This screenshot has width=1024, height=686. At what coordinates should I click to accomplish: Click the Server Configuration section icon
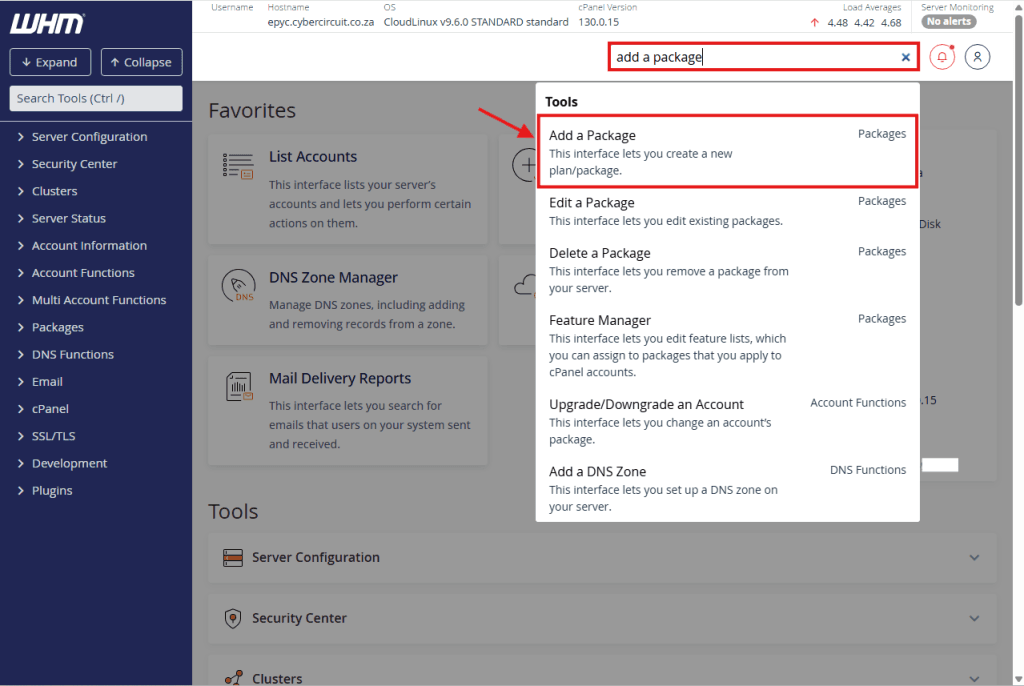[x=233, y=557]
